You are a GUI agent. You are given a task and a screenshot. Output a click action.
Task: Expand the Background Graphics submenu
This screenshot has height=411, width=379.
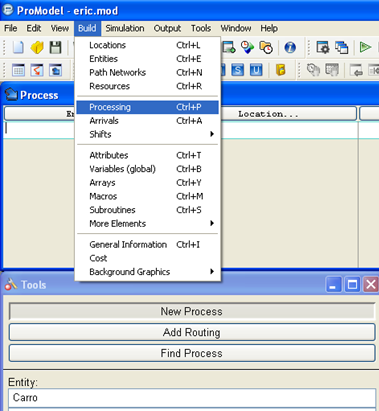click(x=147, y=272)
